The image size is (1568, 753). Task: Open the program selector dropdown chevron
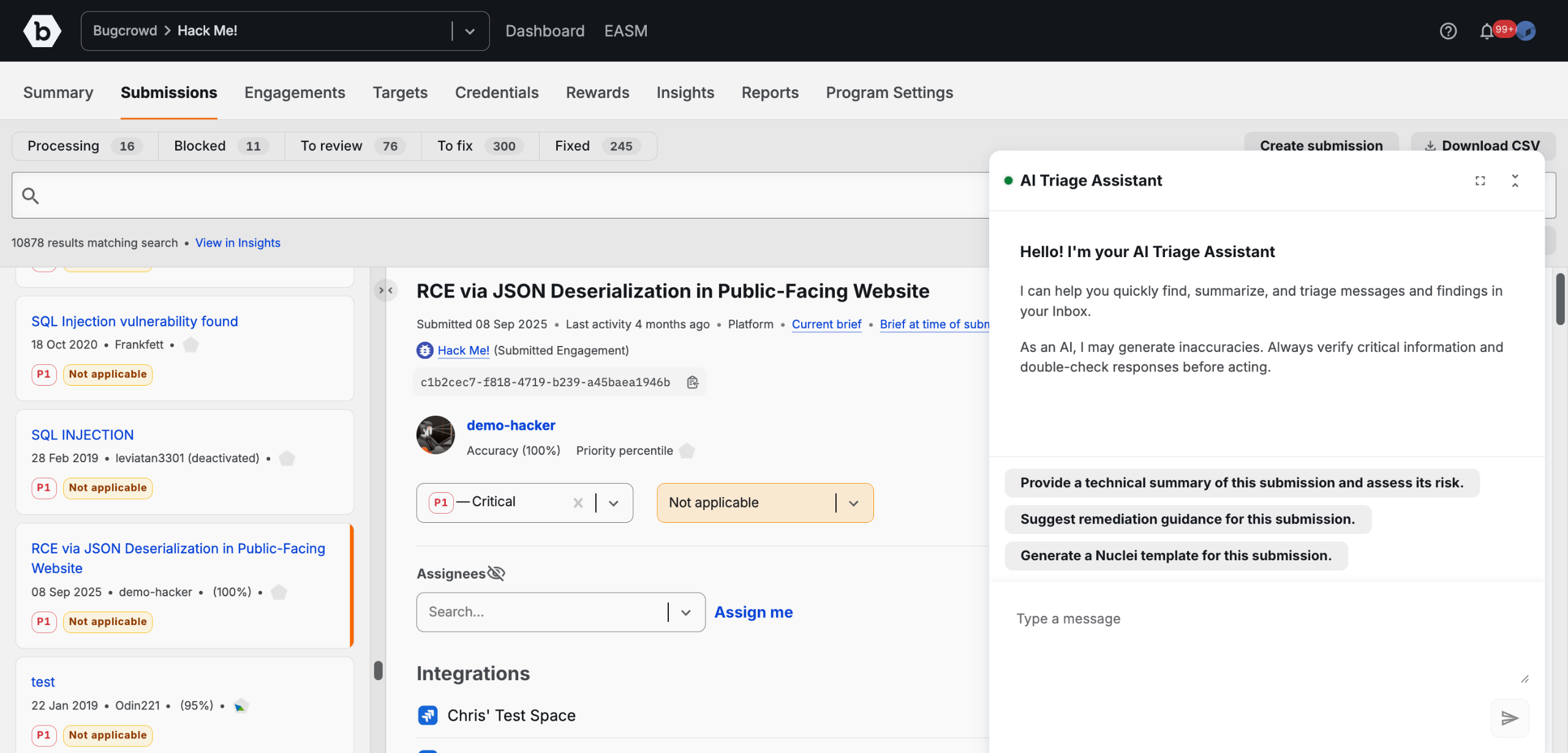coord(470,31)
